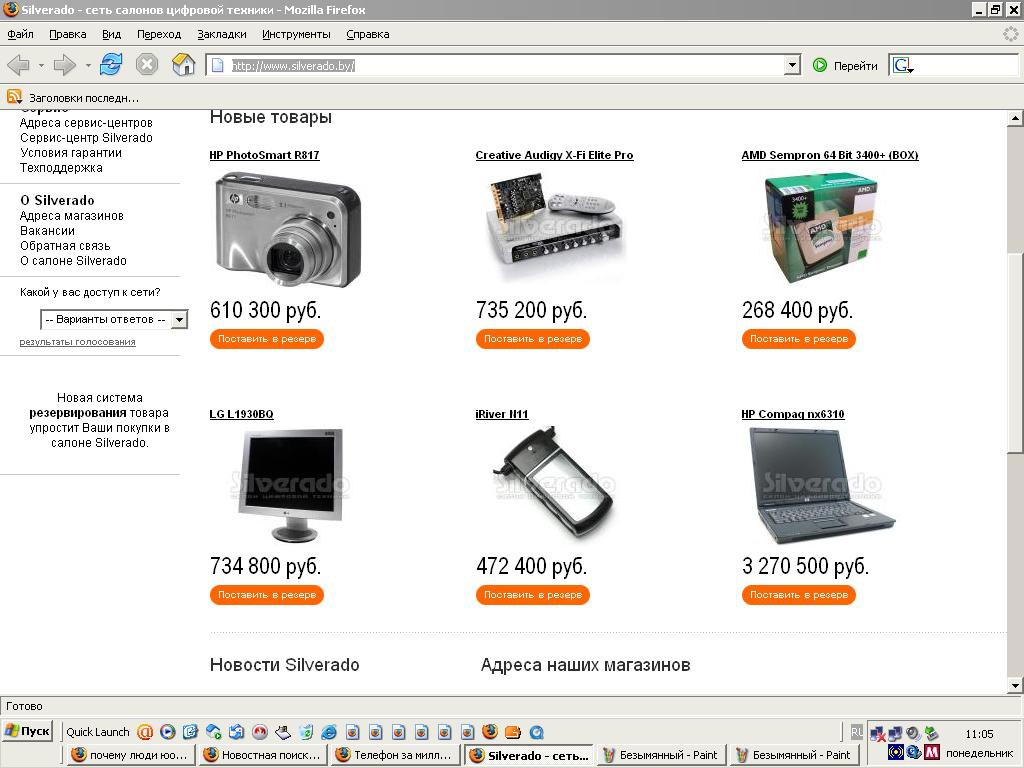
Task: Click the Safely Remove Hardware tray icon
Action: tap(931, 733)
